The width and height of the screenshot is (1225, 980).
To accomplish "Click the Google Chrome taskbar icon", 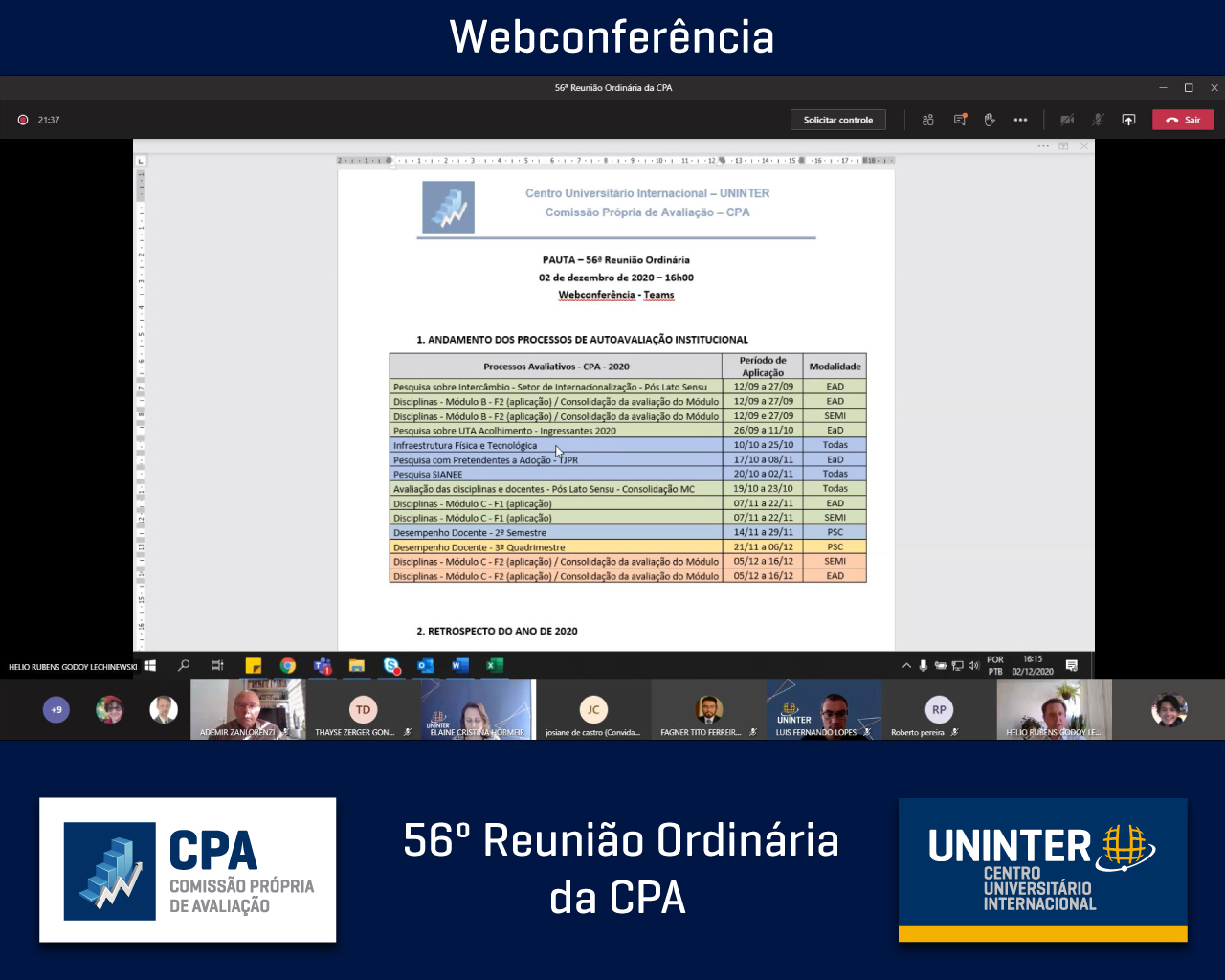I will pyautogui.click(x=287, y=665).
